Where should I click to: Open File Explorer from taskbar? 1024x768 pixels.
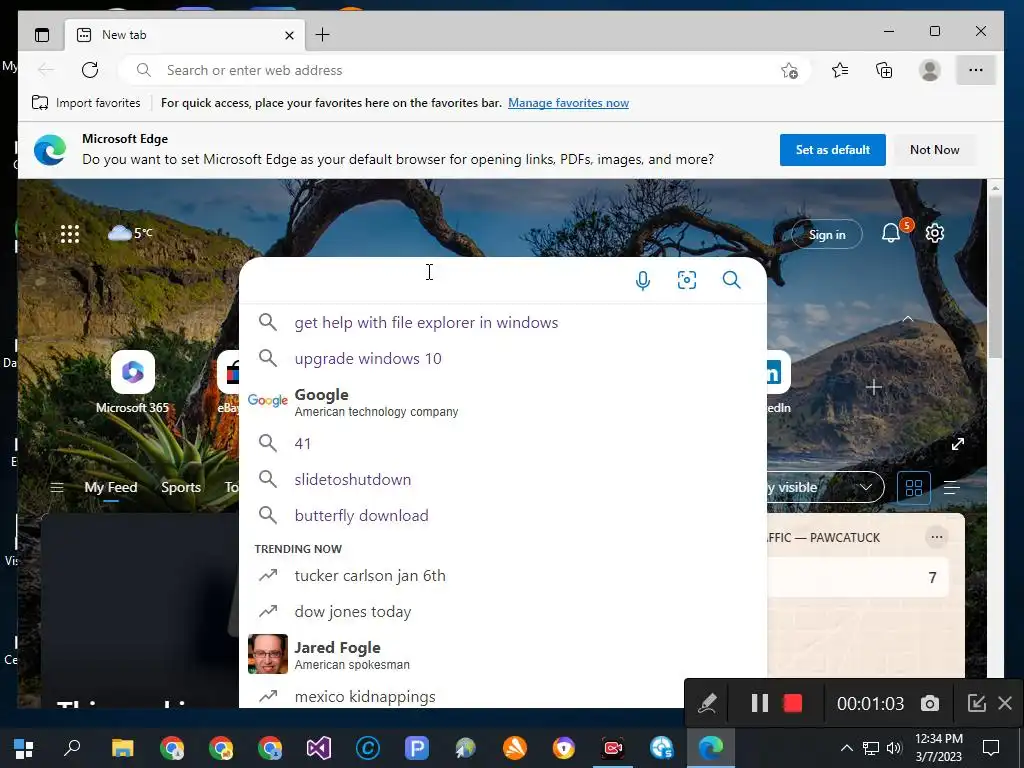click(x=122, y=748)
